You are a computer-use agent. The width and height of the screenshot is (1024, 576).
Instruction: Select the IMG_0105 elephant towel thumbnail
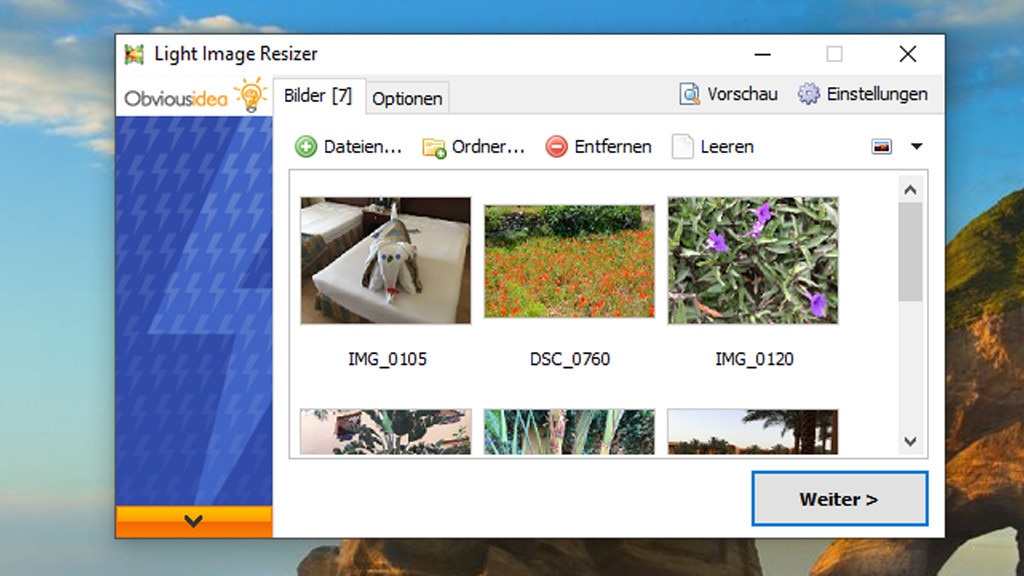(x=386, y=260)
